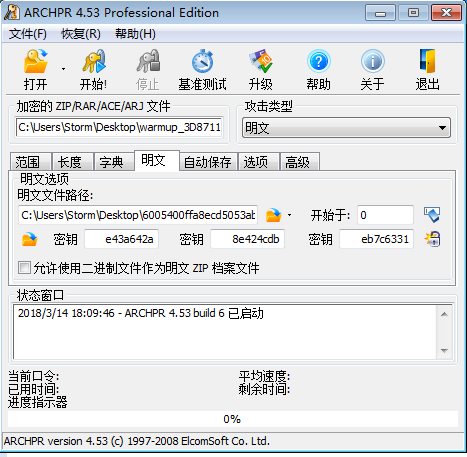Click the lock icon right of the keys

point(432,239)
